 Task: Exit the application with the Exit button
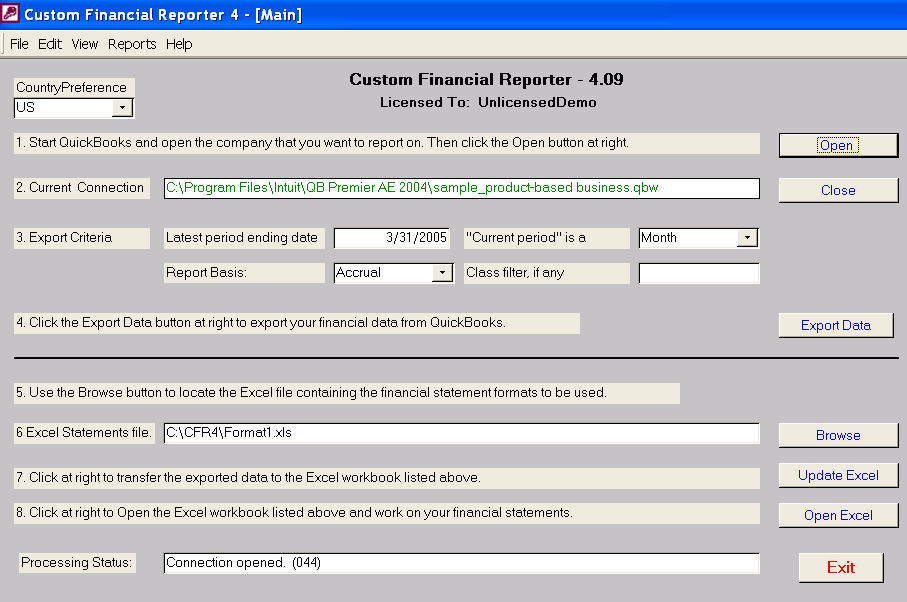click(x=840, y=567)
